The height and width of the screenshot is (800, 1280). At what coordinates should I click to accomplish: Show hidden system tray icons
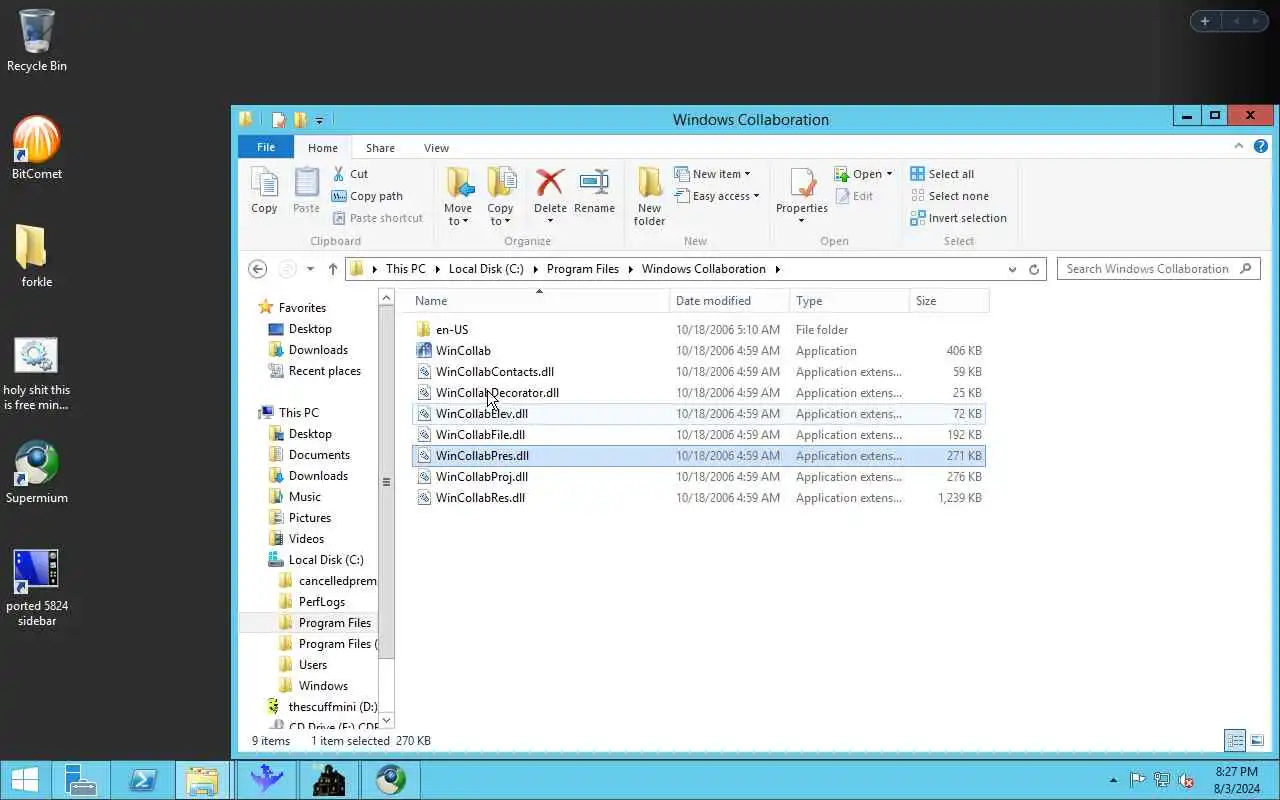tap(1113, 780)
